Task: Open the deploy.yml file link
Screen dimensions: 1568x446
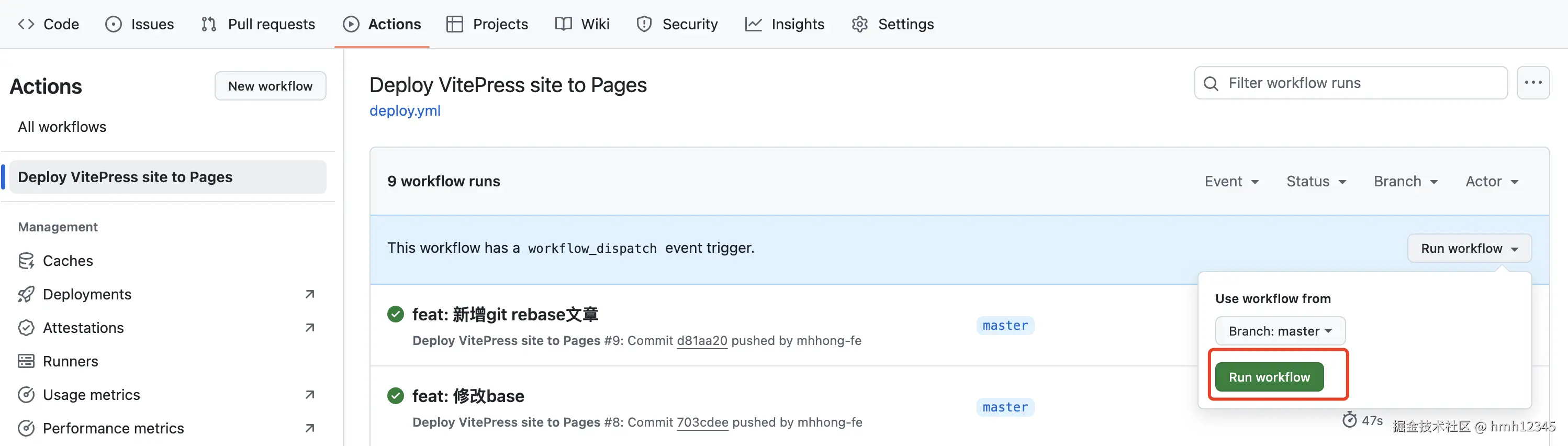Action: tap(405, 111)
